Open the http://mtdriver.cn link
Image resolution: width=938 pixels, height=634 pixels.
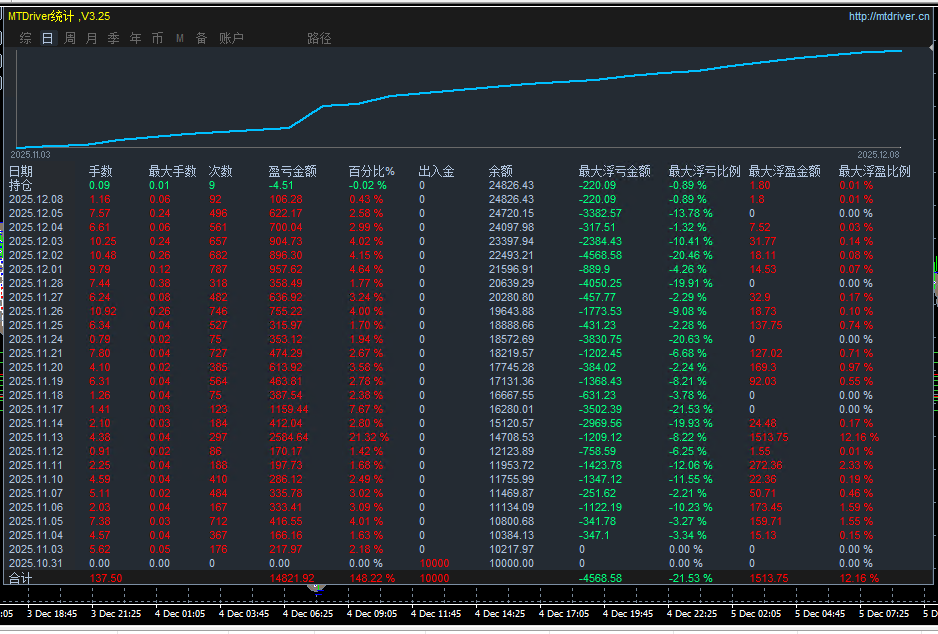coord(888,16)
